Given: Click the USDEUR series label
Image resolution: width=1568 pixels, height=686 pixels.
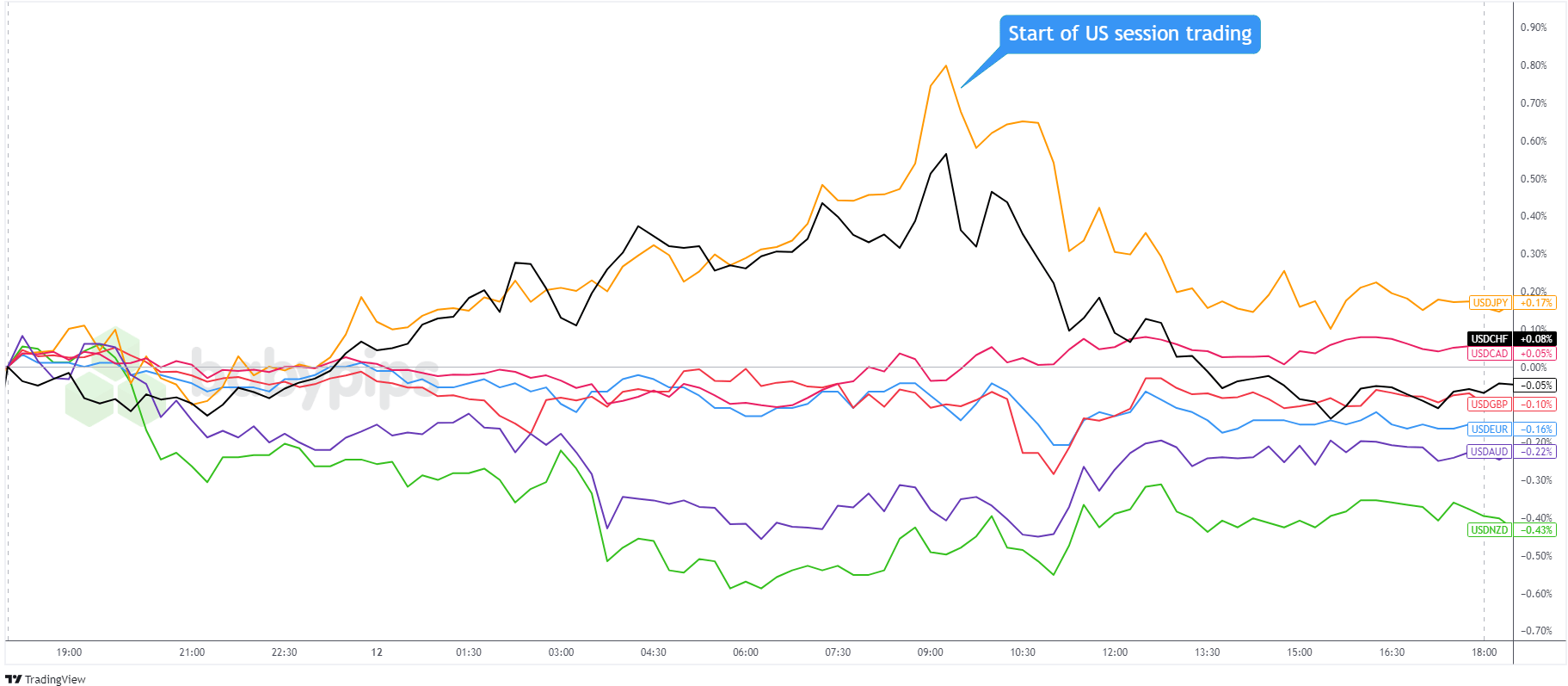Looking at the screenshot, I should [x=1489, y=430].
